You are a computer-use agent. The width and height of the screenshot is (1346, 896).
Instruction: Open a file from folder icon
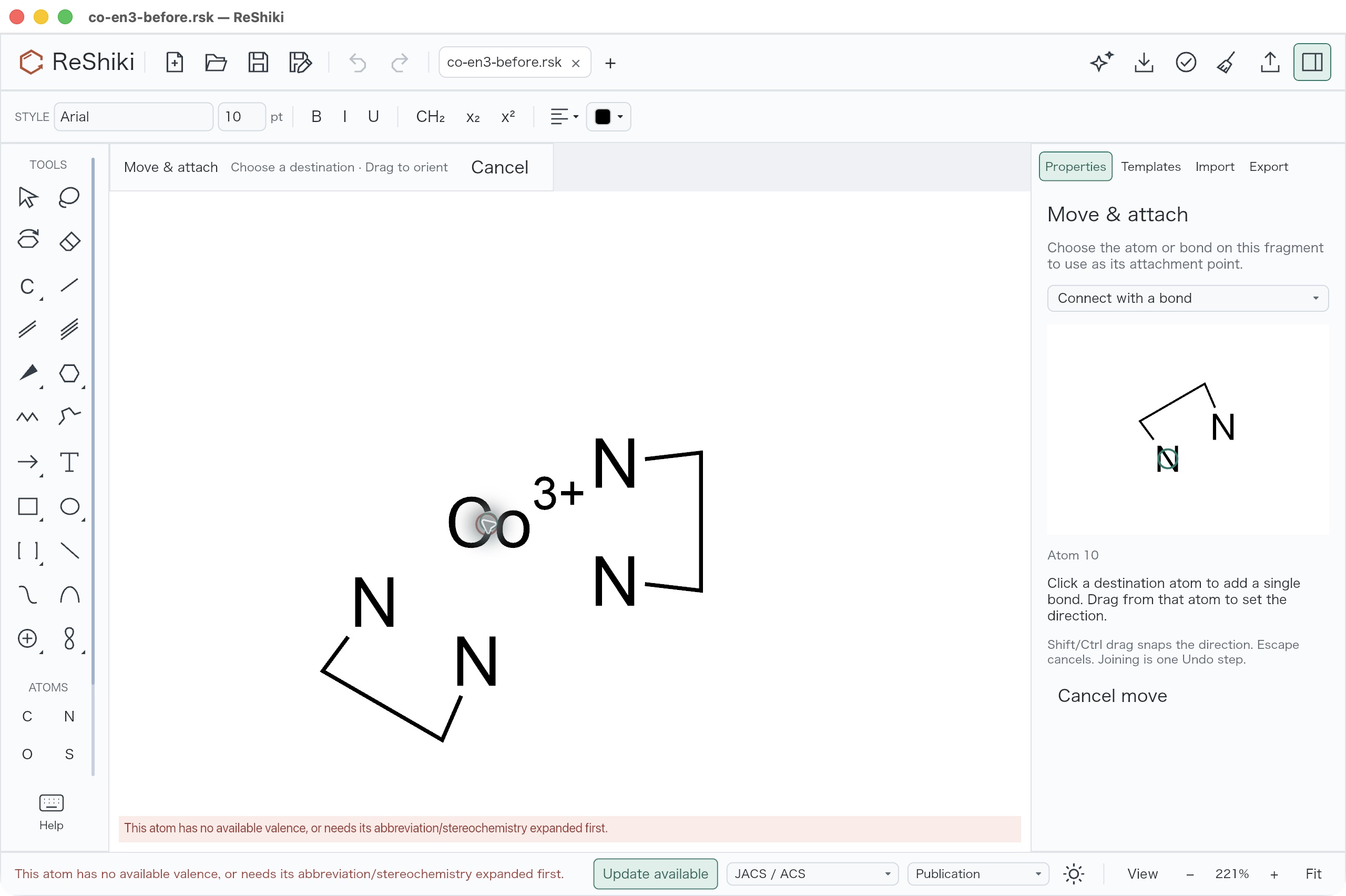(x=216, y=62)
